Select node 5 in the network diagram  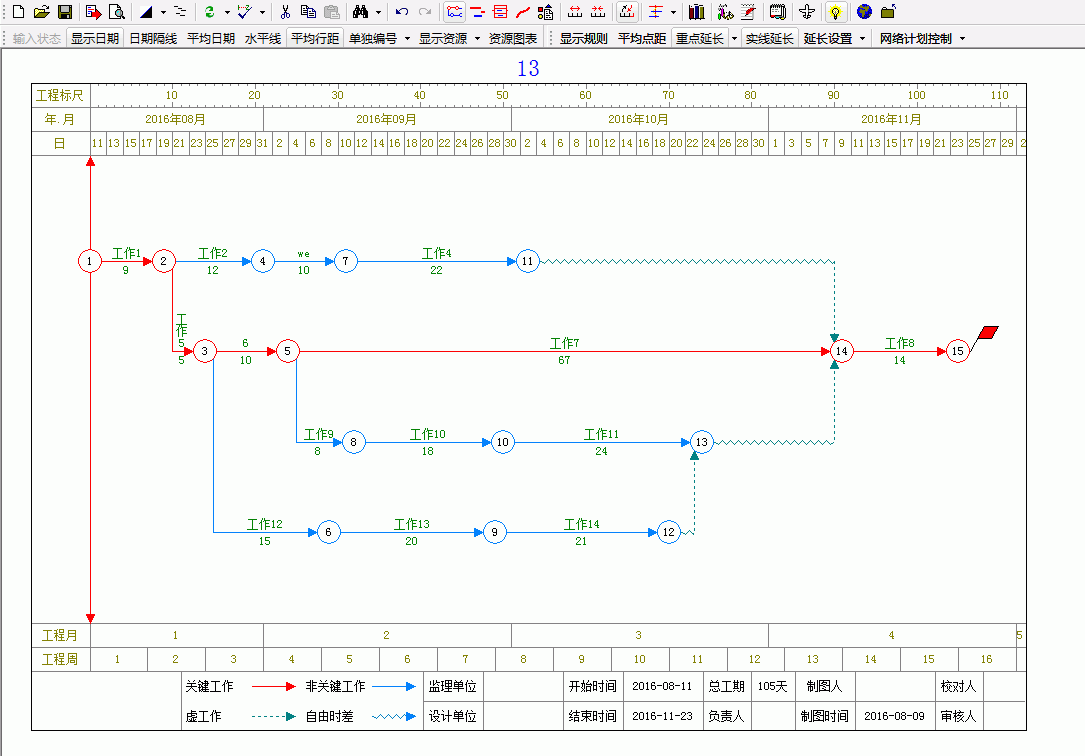coord(288,351)
